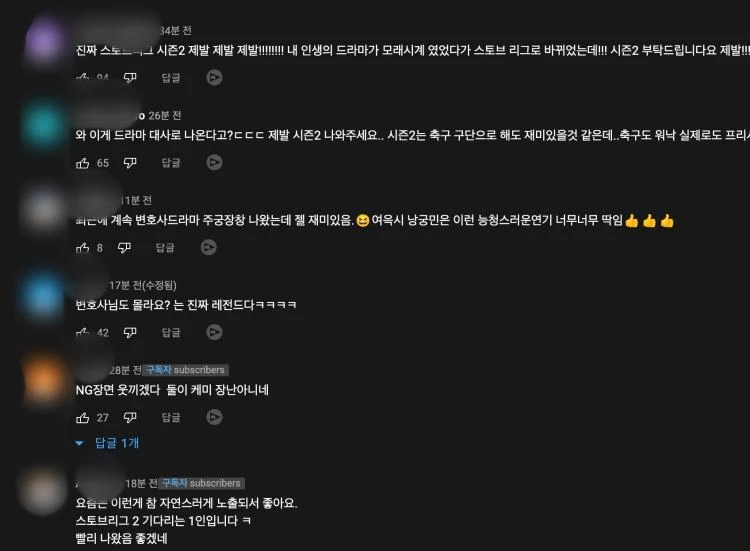
Task: Expand the 답글 1개 replies
Action: coord(107,443)
